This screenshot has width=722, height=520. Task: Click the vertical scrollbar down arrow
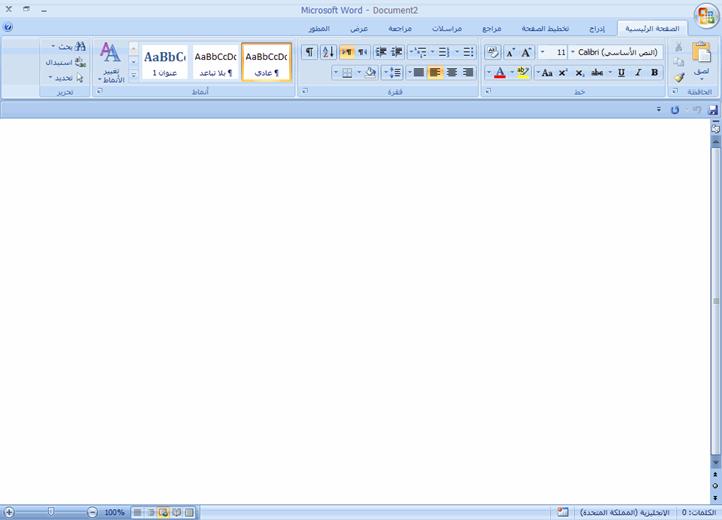pos(715,462)
